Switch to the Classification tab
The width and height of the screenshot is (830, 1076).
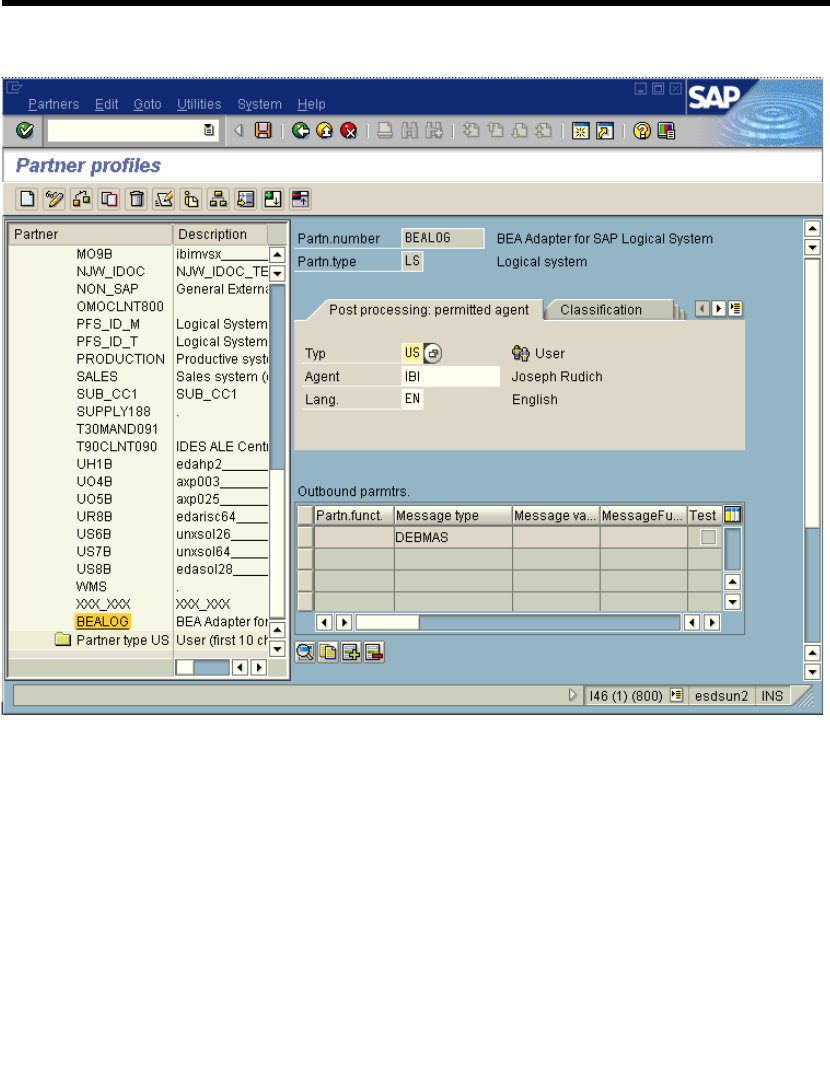coord(602,310)
